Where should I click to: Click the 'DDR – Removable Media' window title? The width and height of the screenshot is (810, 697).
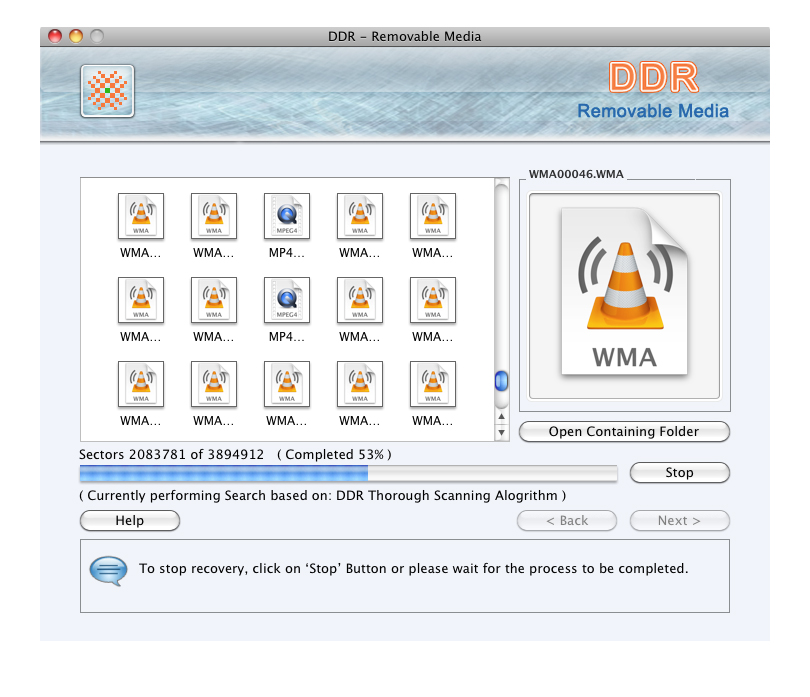click(x=404, y=37)
